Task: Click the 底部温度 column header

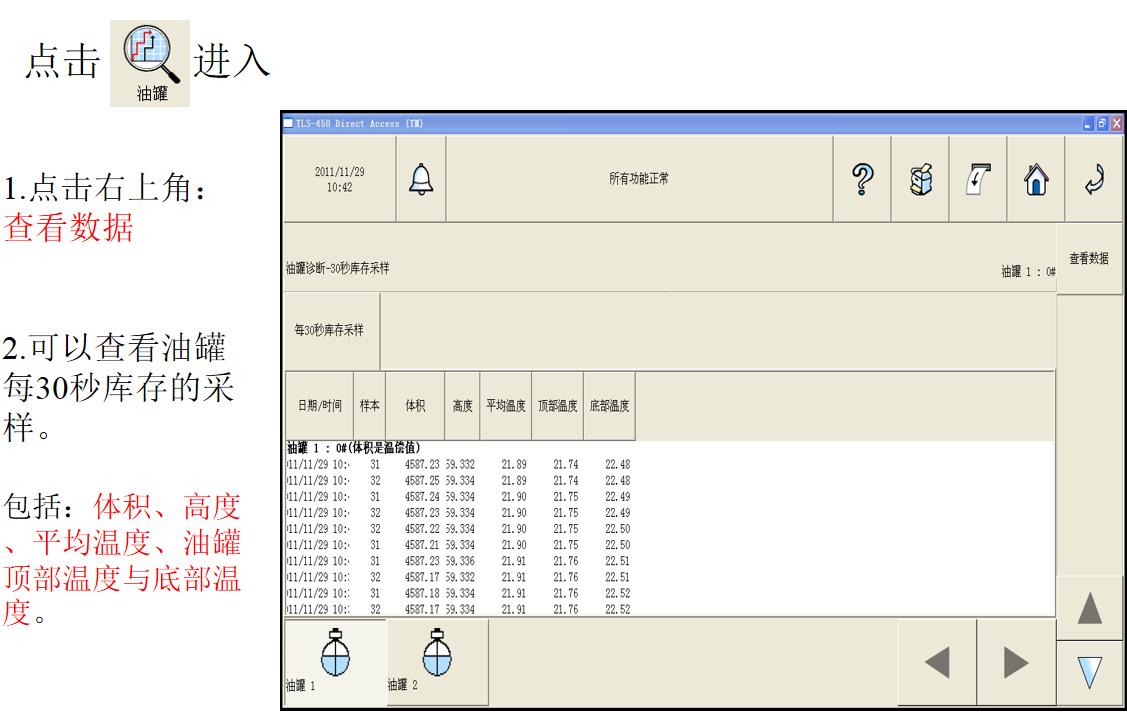Action: point(609,407)
